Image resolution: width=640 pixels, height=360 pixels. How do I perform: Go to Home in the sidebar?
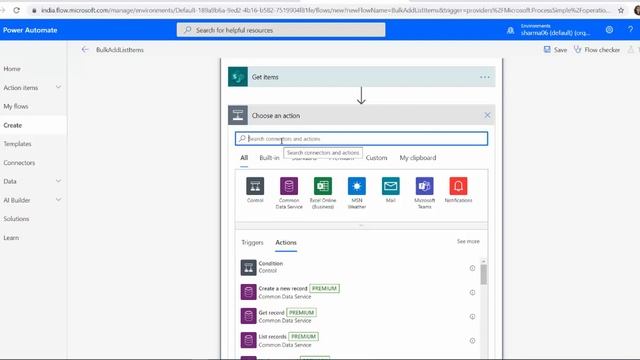[12, 69]
